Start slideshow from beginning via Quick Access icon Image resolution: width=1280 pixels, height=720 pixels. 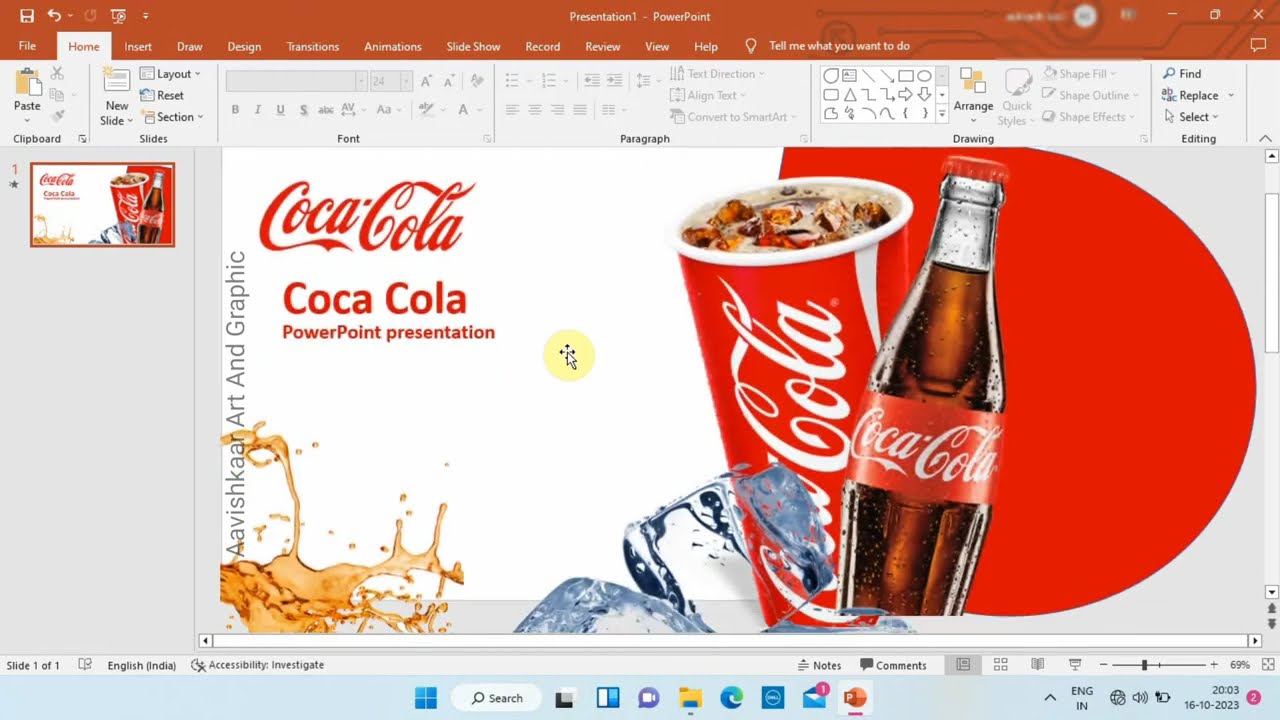click(x=119, y=16)
